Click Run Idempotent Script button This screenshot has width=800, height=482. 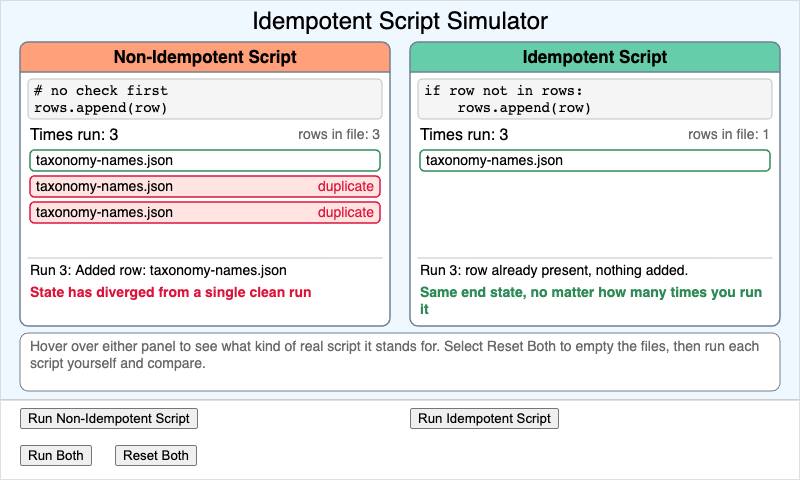tap(484, 419)
